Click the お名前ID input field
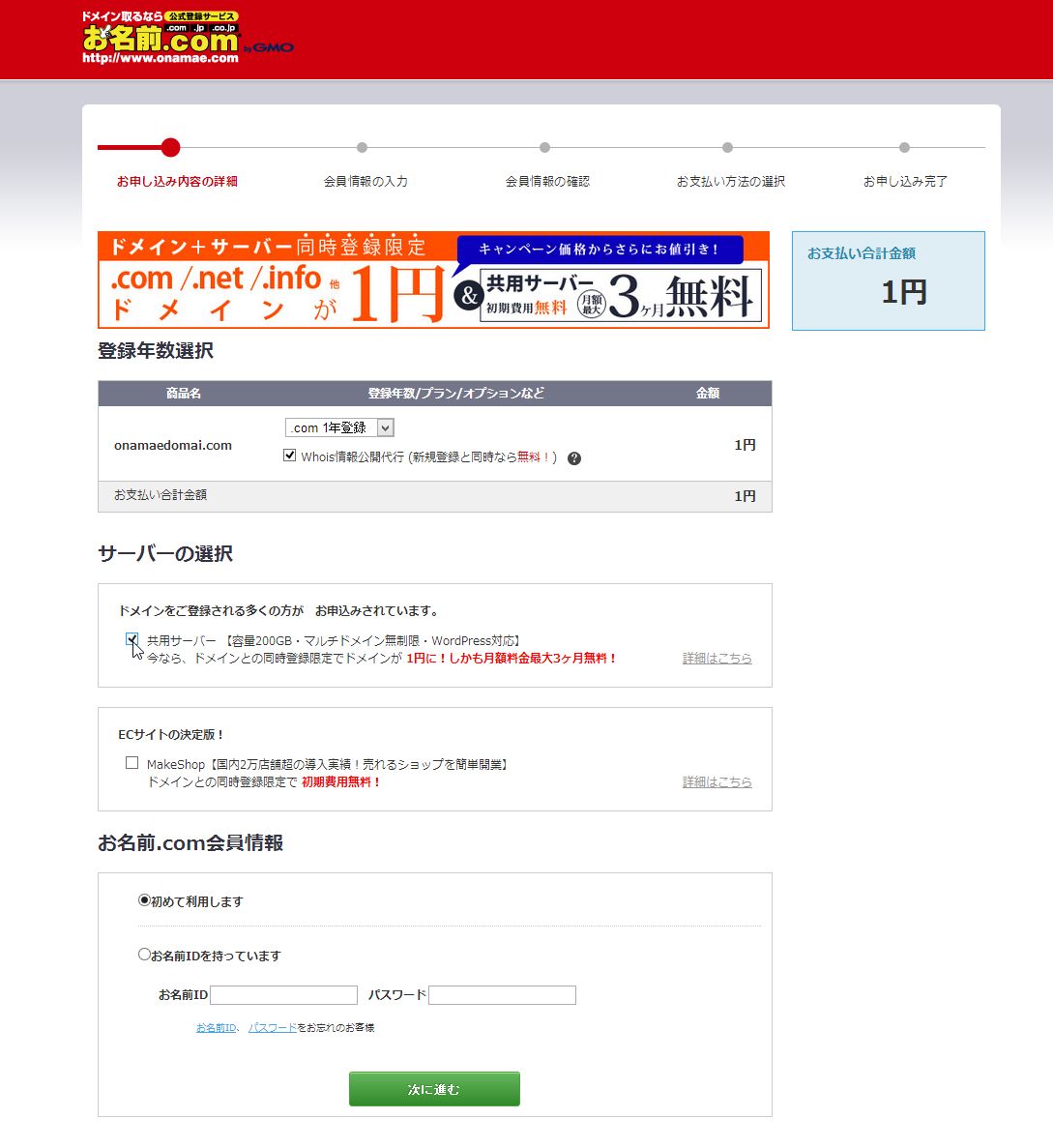Screen dimensions: 1053x1148 (284, 995)
